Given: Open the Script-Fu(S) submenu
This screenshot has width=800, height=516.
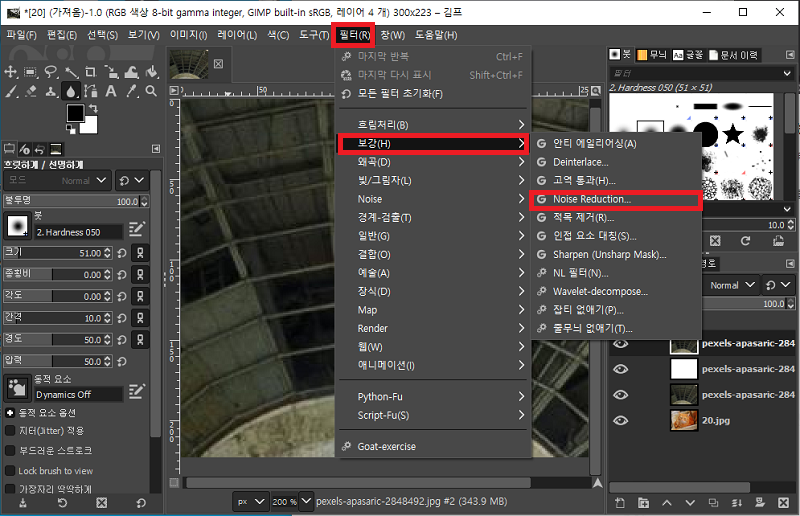Looking at the screenshot, I should click(x=433, y=415).
